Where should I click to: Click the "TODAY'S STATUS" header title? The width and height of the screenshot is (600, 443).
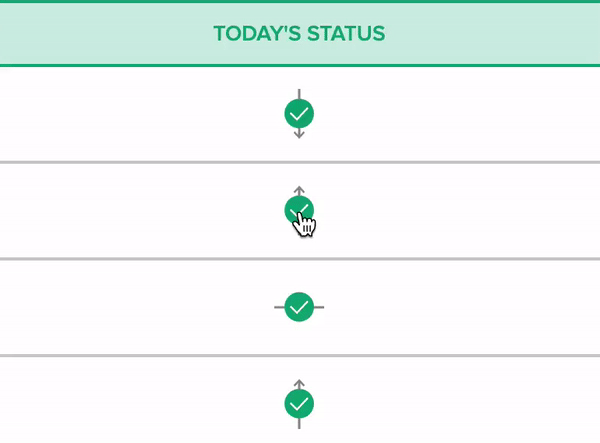point(299,34)
